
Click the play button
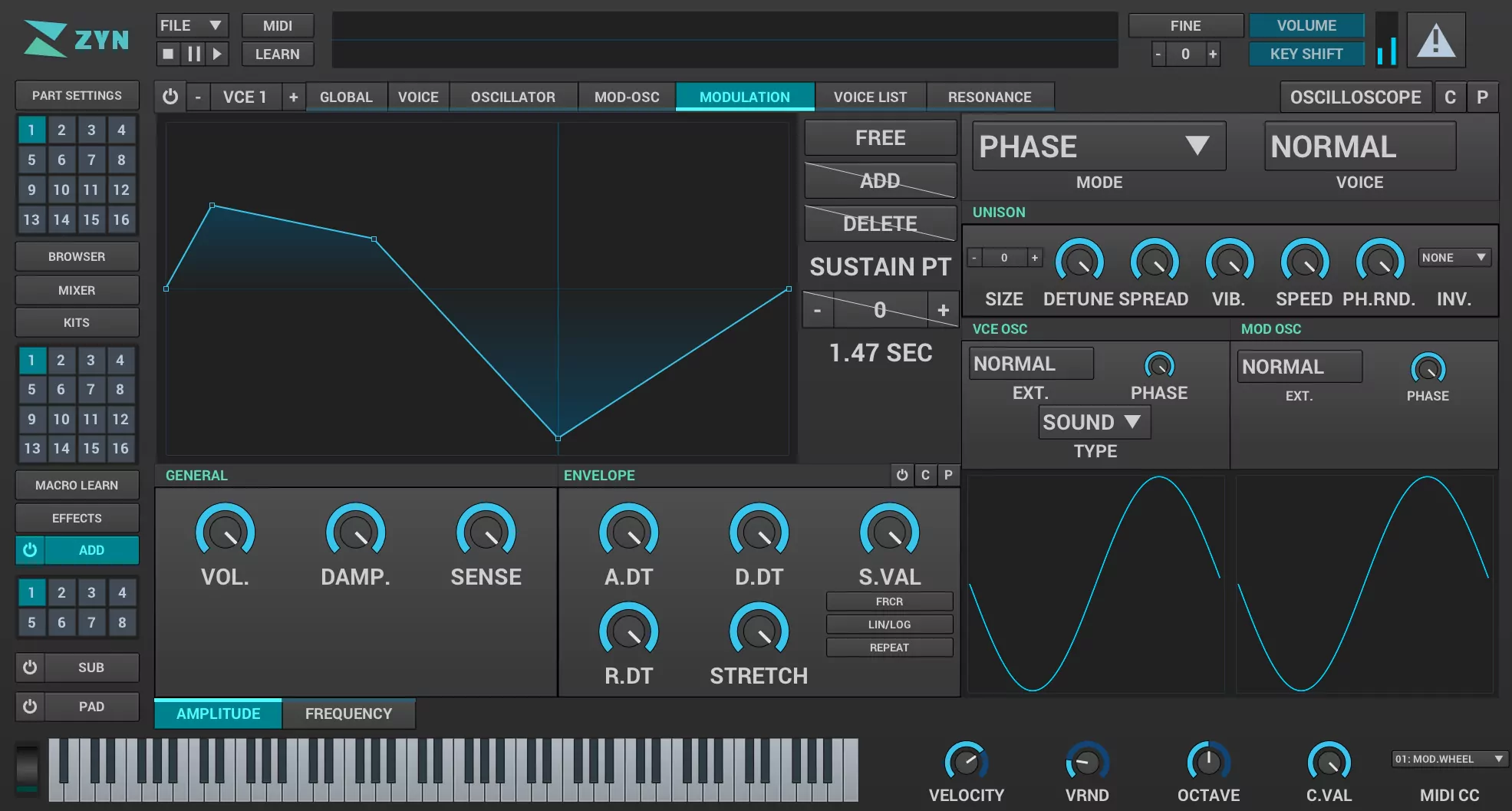(x=218, y=54)
